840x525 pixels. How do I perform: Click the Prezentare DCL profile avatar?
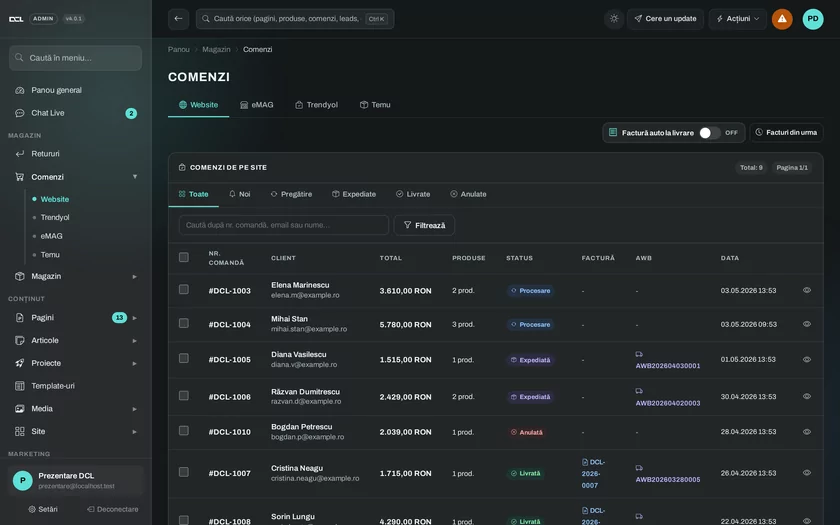22,481
